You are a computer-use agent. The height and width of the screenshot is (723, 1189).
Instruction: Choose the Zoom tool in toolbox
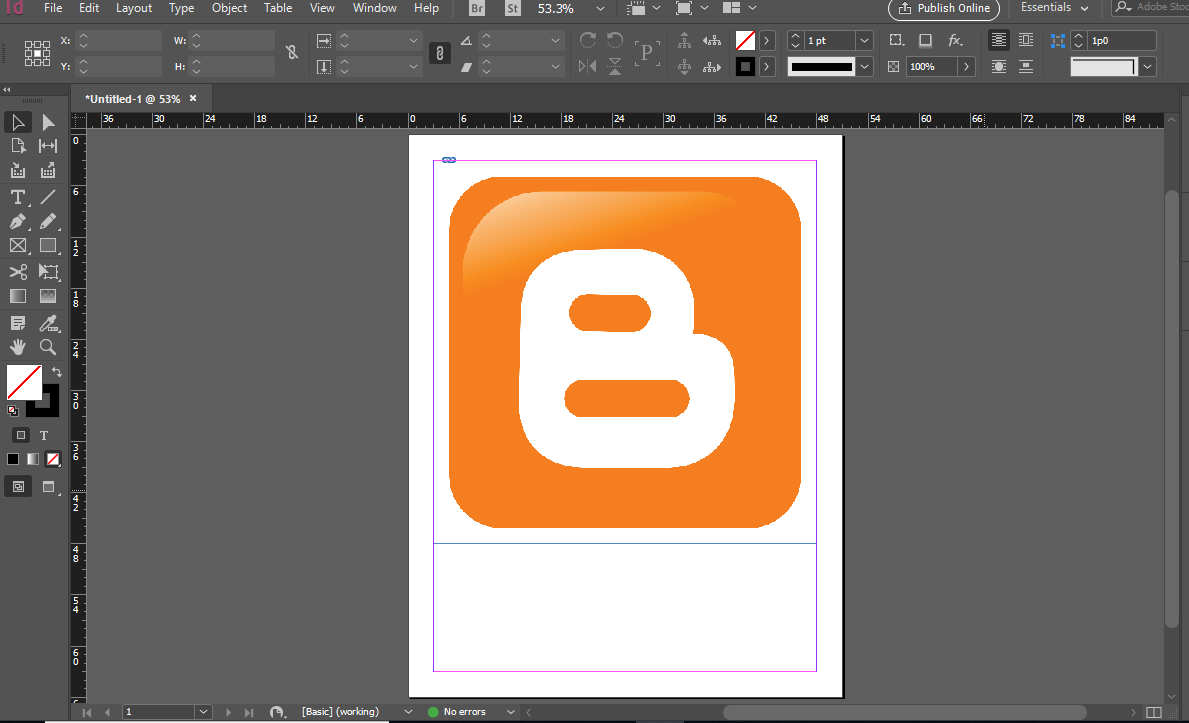point(47,347)
